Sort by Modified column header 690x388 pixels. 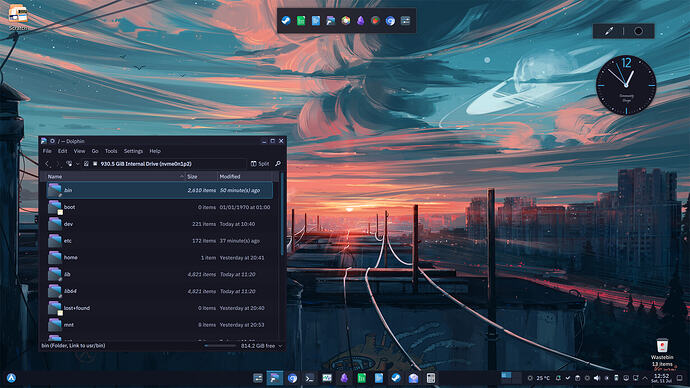coord(245,176)
